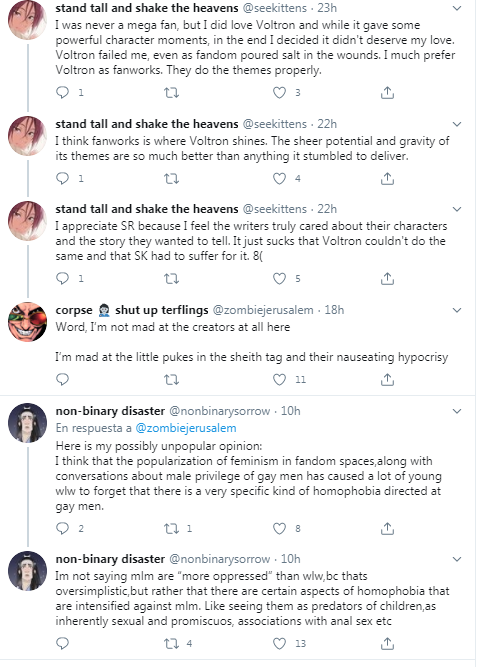Viewport: 481px width, 667px height.
Task: Open the 'corpse shut up terflings' display name
Action: [132, 310]
